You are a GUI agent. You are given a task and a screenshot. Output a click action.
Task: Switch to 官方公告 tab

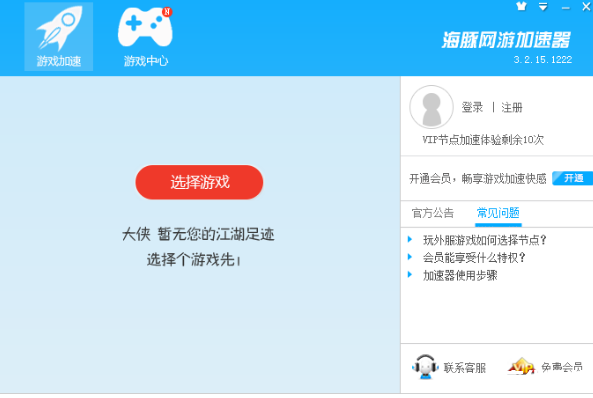click(x=433, y=213)
